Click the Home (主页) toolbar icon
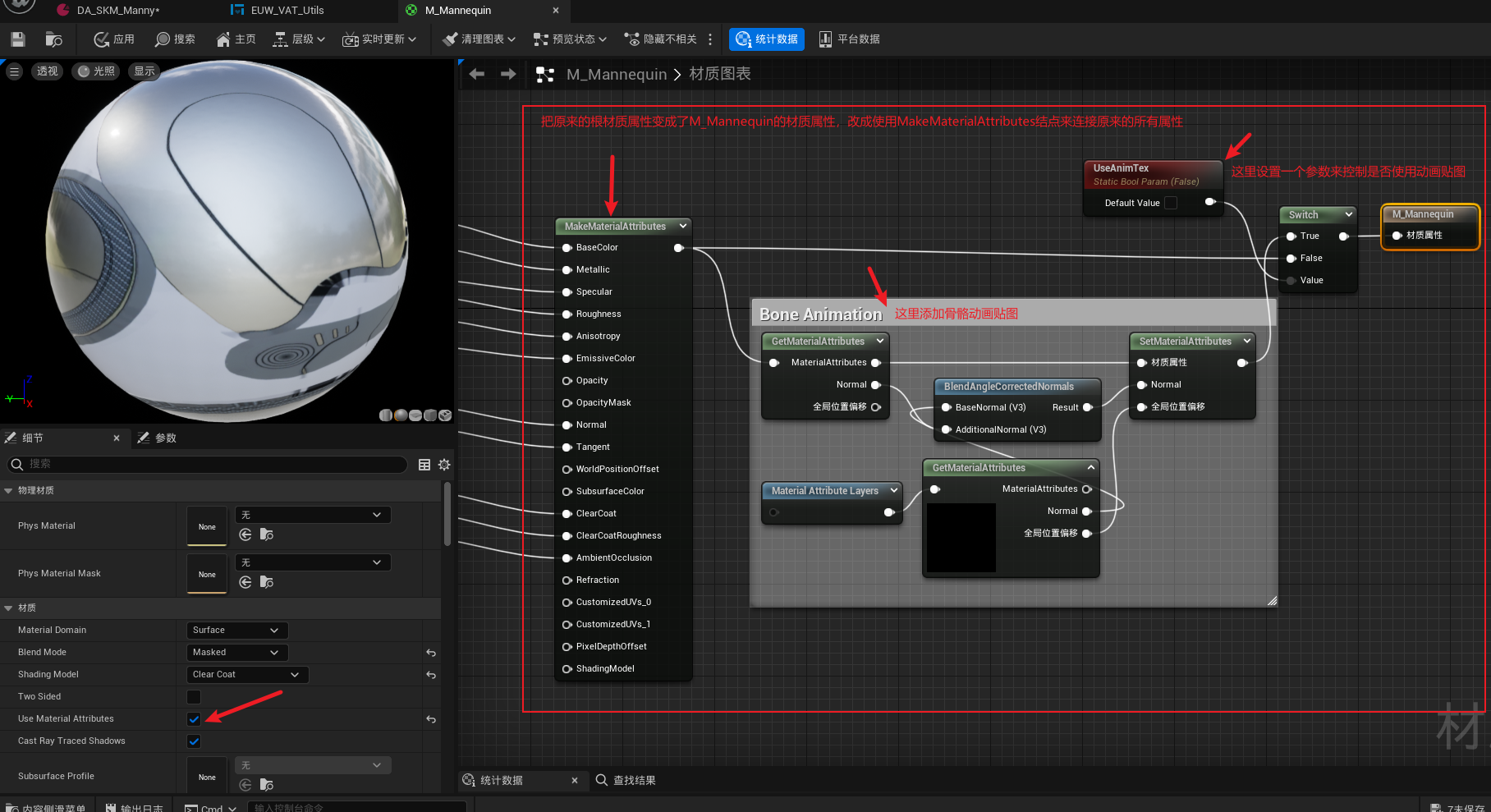Viewport: 1491px width, 812px height. [236, 39]
